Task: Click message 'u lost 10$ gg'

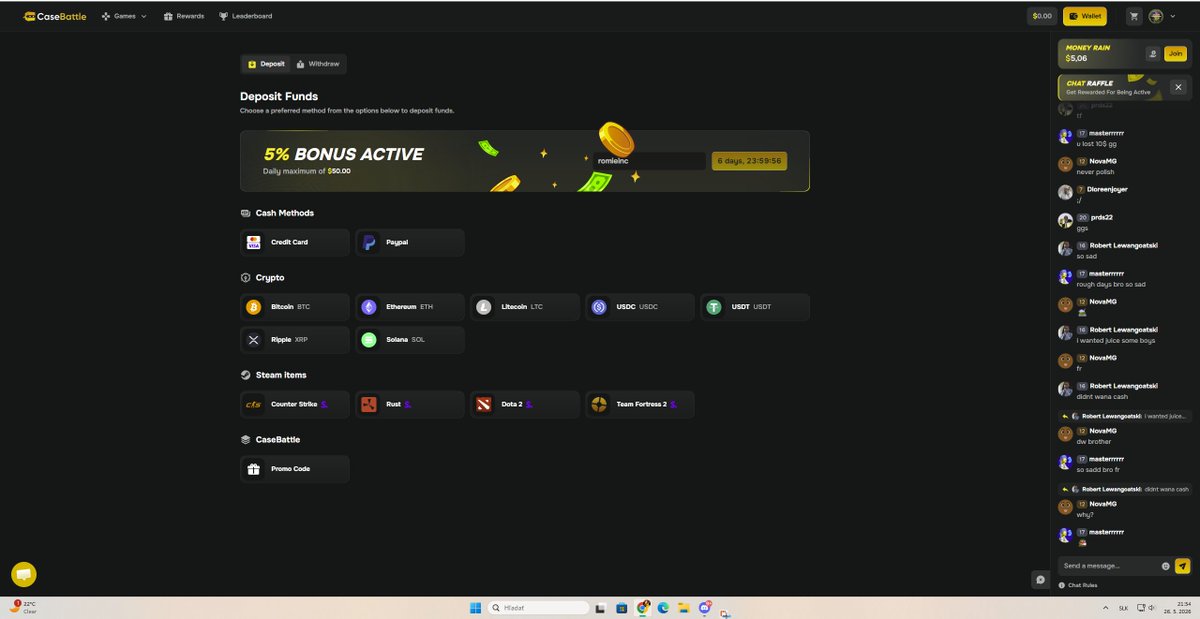Action: [1097, 144]
